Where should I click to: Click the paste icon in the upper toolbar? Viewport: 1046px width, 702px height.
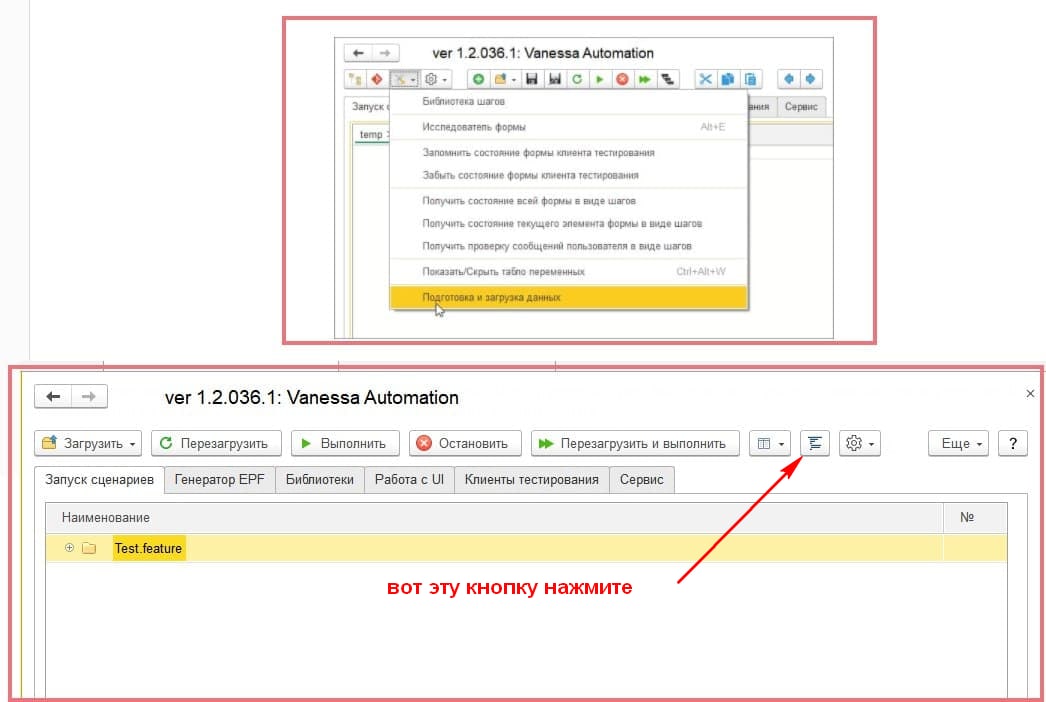(x=750, y=79)
